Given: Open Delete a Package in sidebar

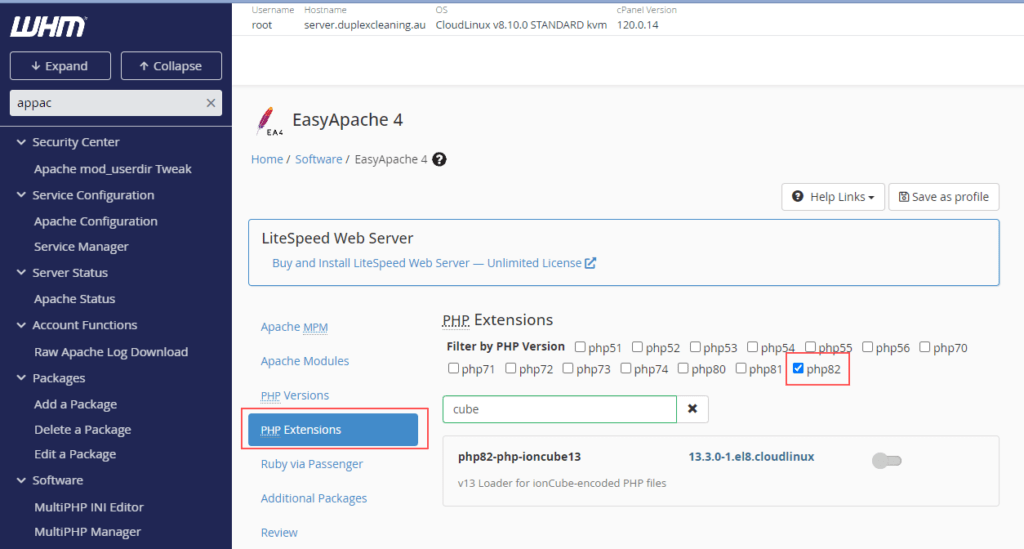Looking at the screenshot, I should pos(83,430).
